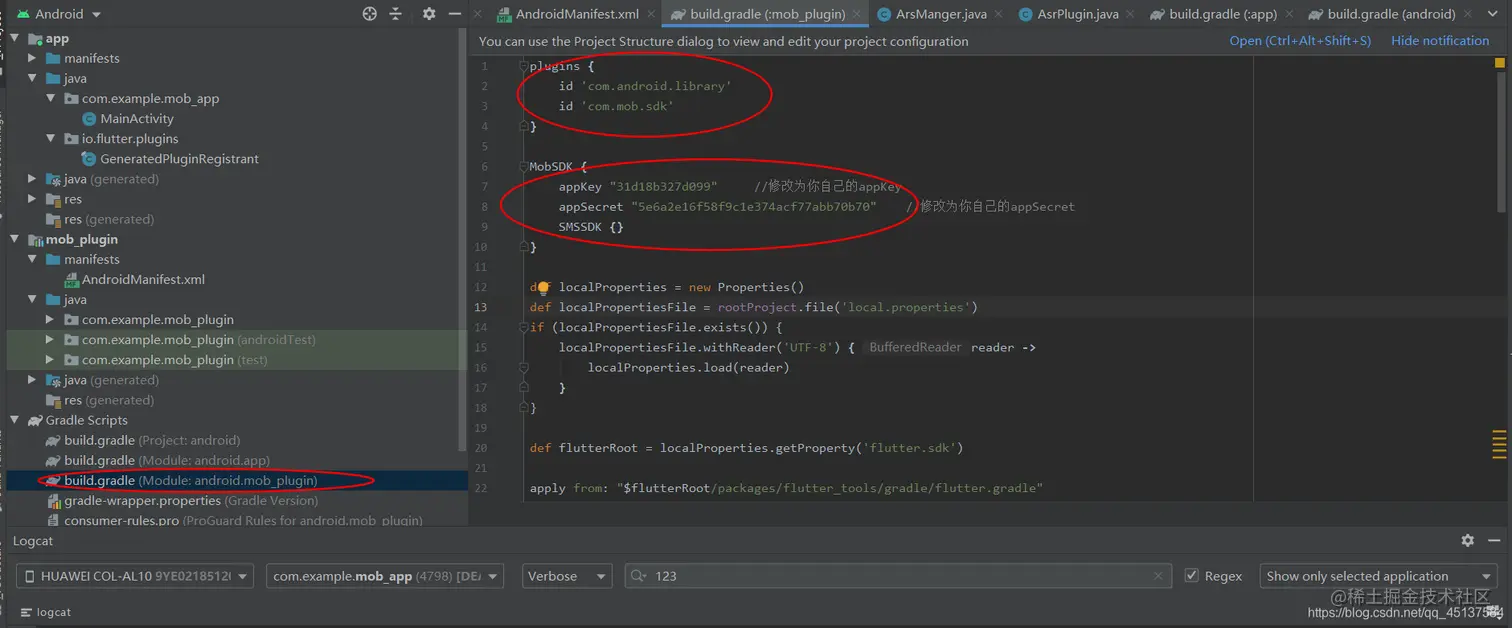Screen dimensions: 1512x628
Task: Click the warning marker at top of editor scrollbar
Action: click(x=1500, y=62)
